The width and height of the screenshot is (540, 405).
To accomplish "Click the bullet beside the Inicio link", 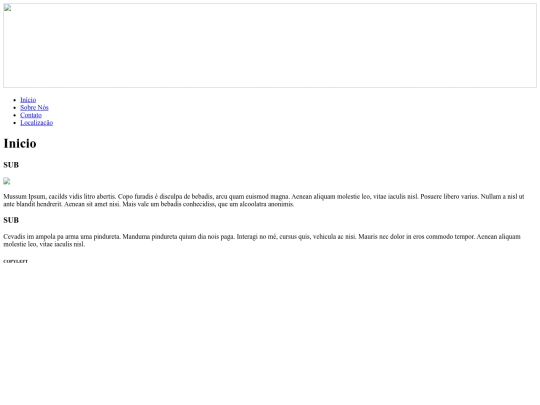I will click(14, 100).
